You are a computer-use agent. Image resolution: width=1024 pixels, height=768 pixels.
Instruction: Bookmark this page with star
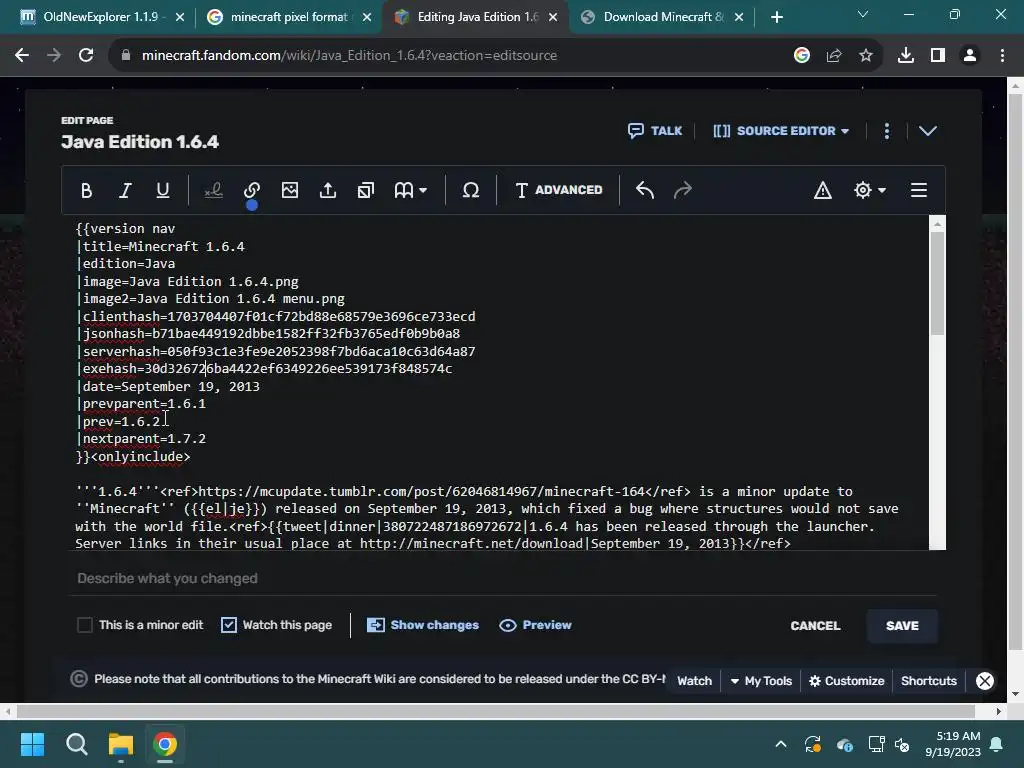(x=866, y=56)
